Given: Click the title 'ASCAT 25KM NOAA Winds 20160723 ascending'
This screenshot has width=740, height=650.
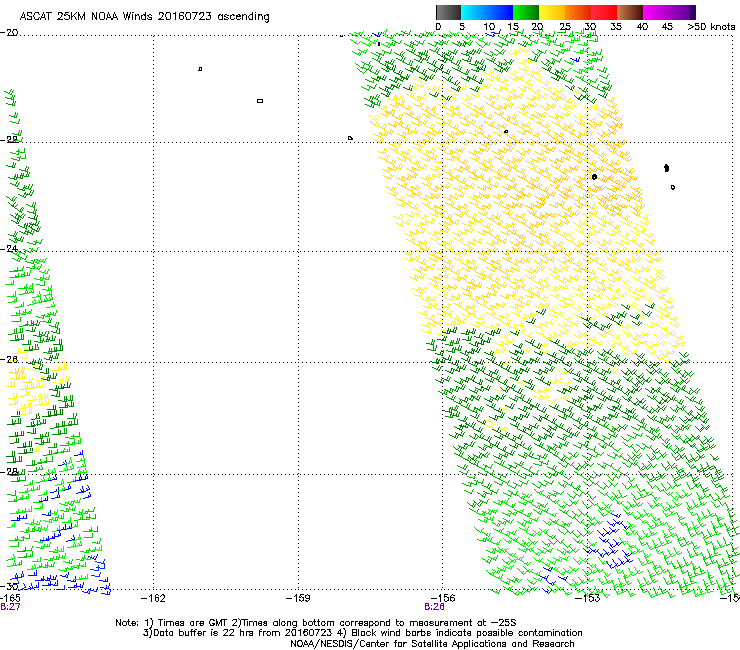Looking at the screenshot, I should (144, 17).
